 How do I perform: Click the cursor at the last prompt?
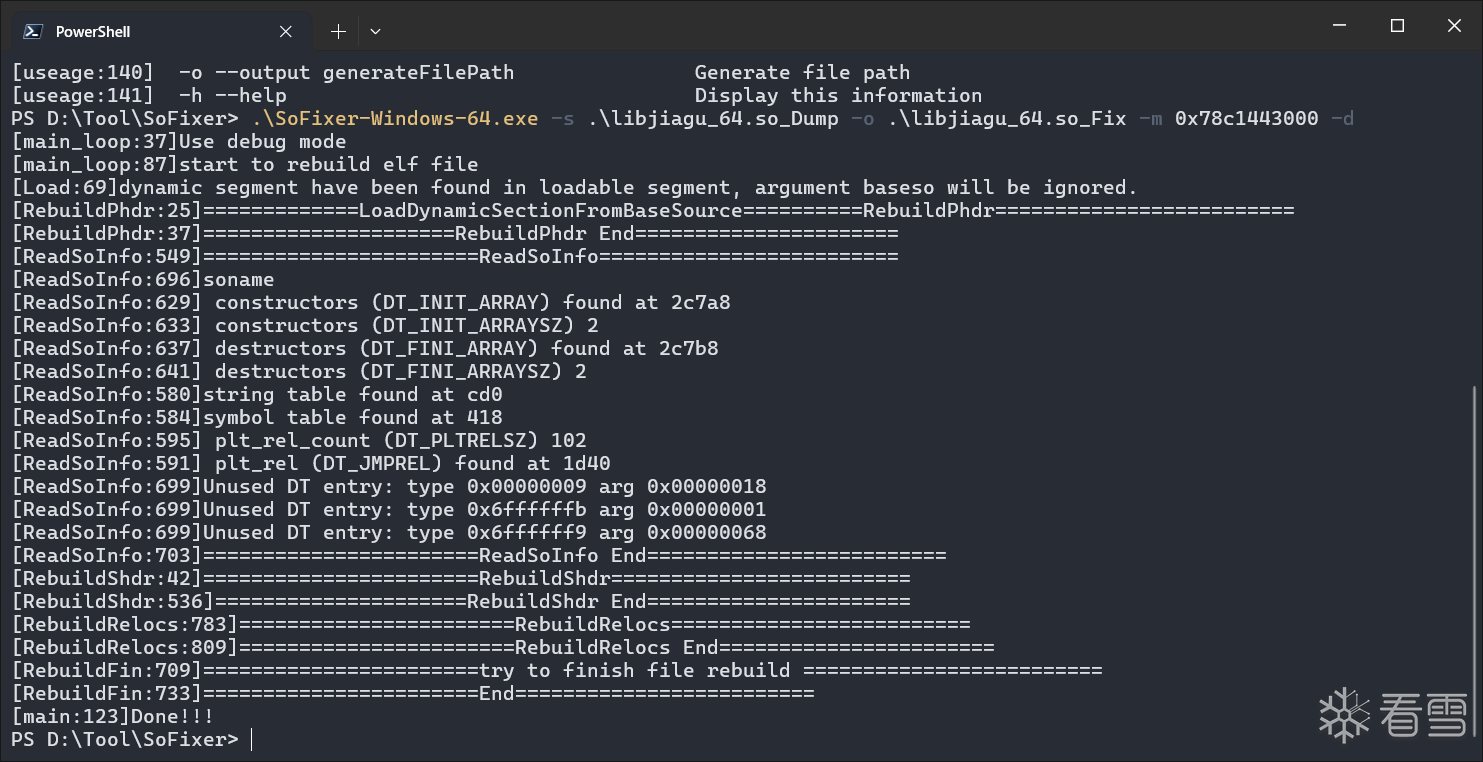click(x=252, y=740)
